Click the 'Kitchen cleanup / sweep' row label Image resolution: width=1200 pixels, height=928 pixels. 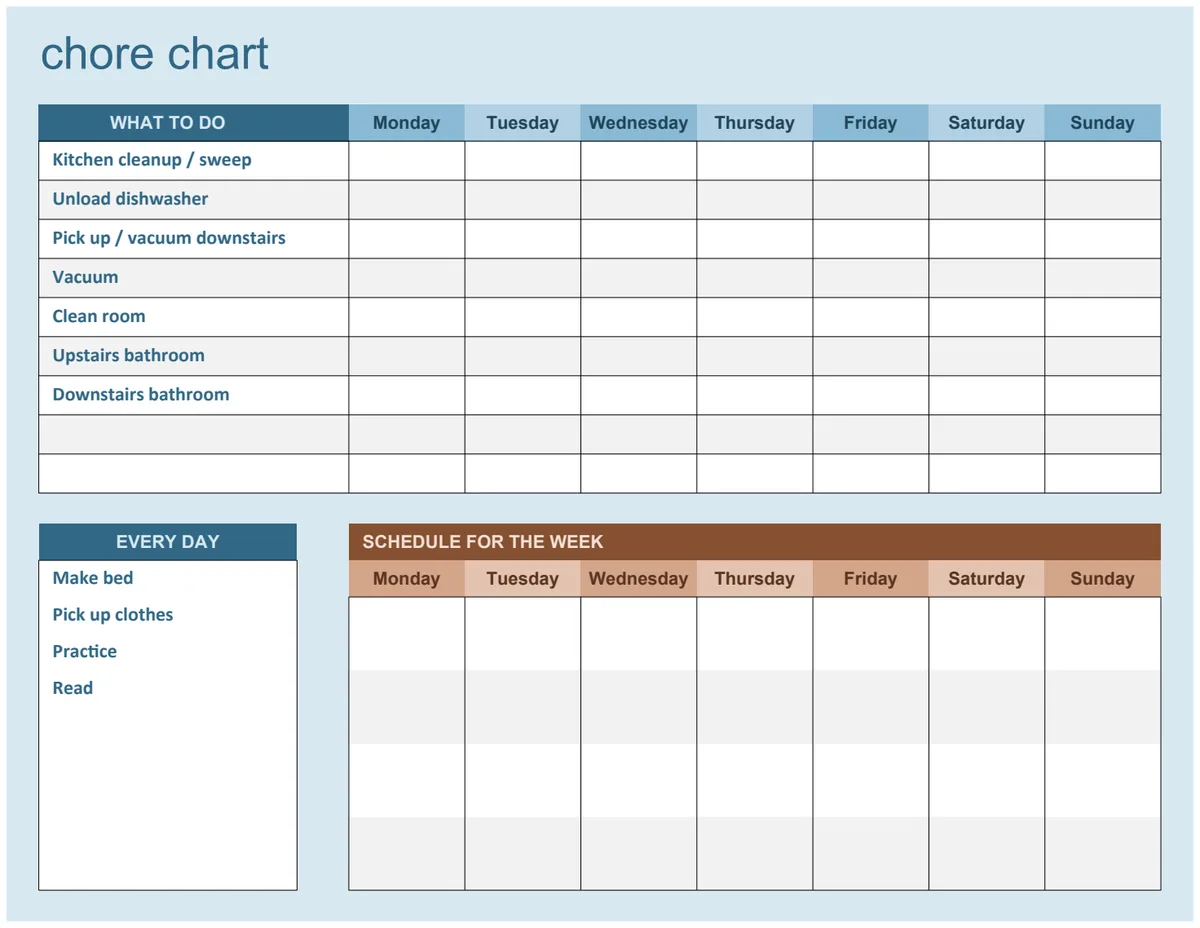tap(152, 160)
